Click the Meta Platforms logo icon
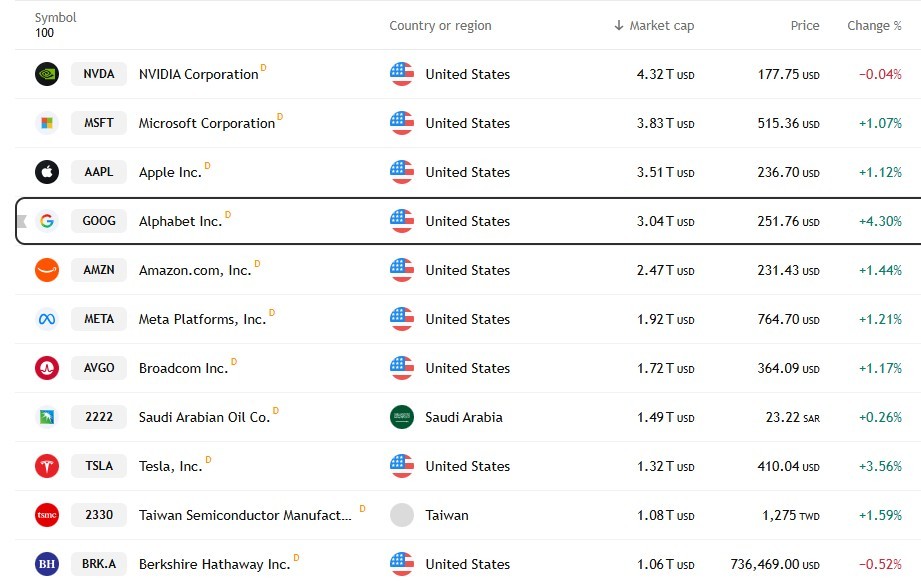Image resolution: width=921 pixels, height=586 pixels. [47, 319]
